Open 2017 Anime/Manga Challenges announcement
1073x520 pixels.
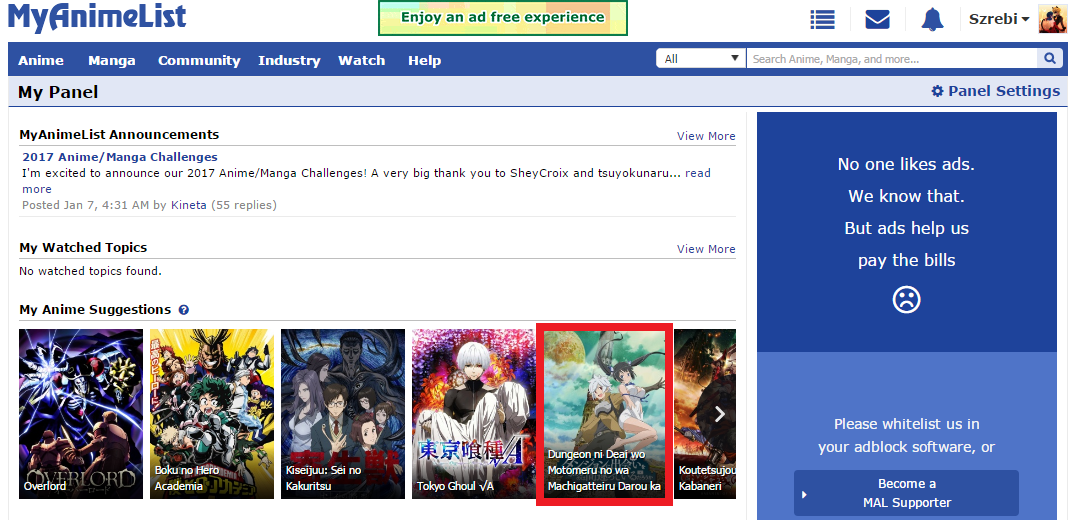tap(120, 157)
